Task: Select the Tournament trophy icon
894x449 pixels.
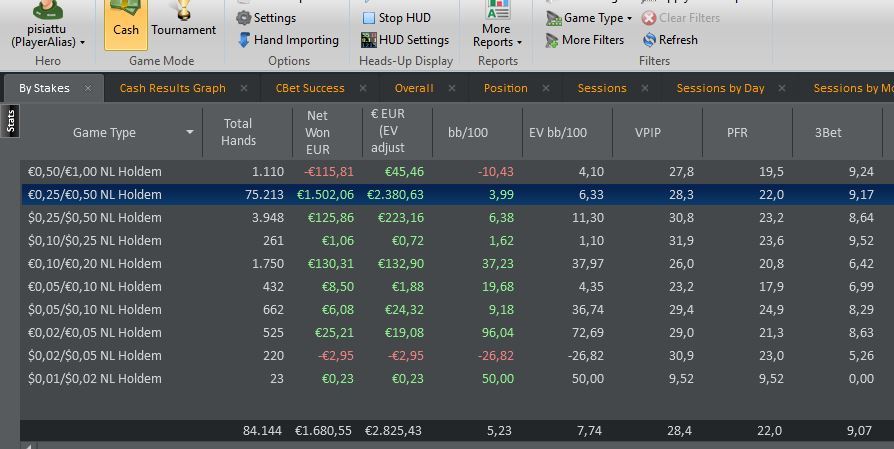Action: tap(183, 10)
